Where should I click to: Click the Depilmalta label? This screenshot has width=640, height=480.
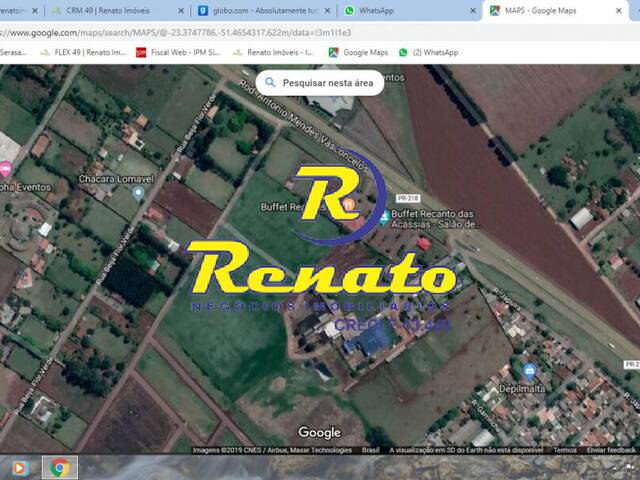pyautogui.click(x=522, y=389)
